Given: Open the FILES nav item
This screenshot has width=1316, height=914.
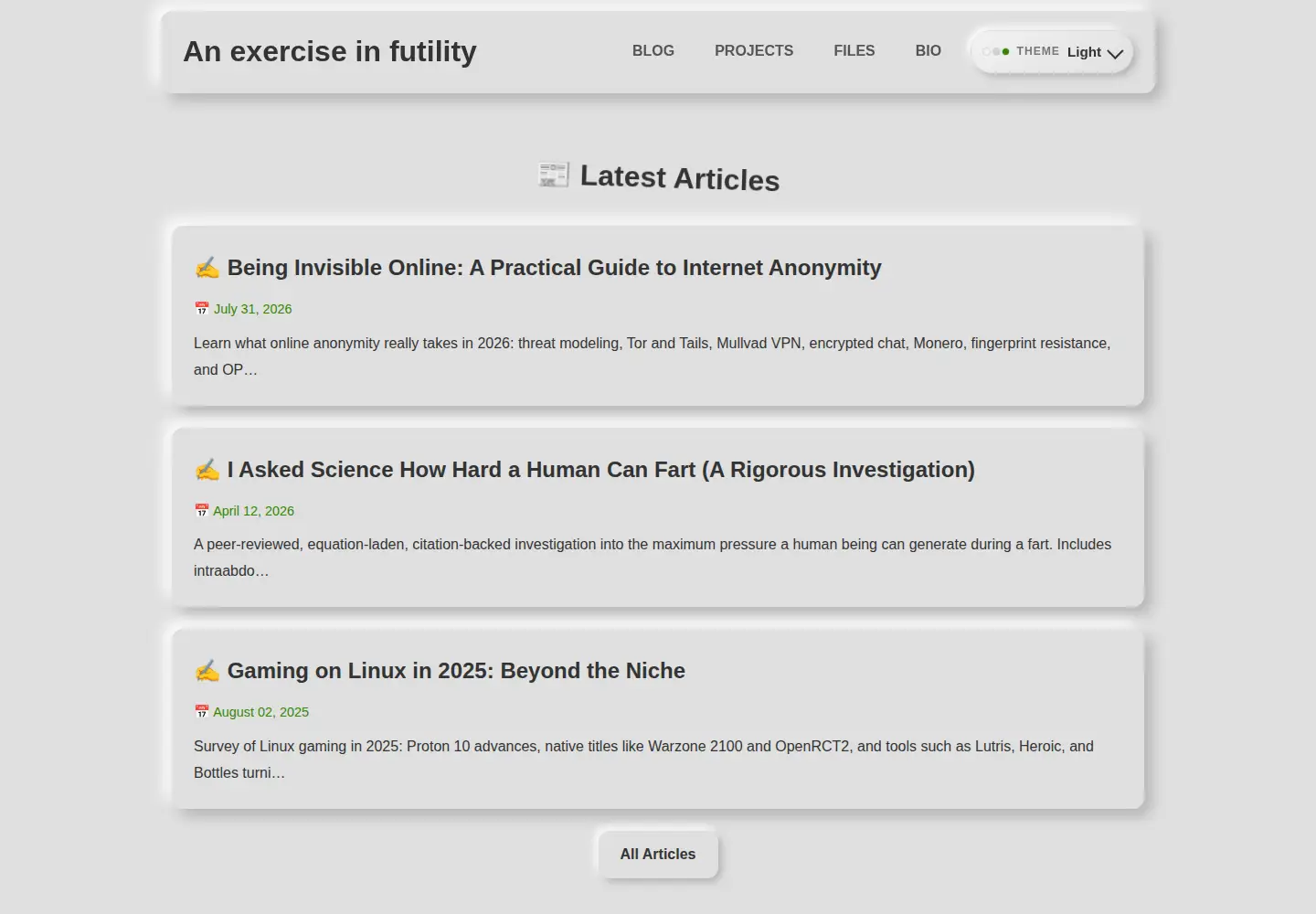Looking at the screenshot, I should (x=854, y=51).
